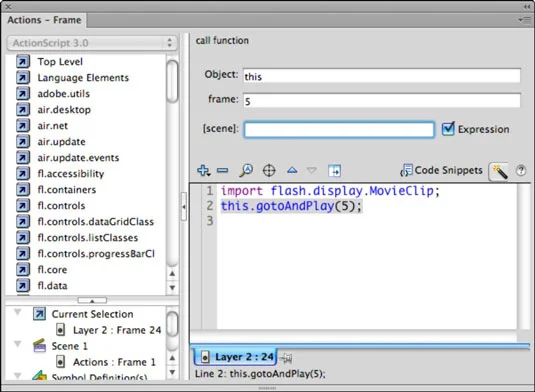Click the status bar Line 2 text
535x392 pixels.
pyautogui.click(x=260, y=374)
